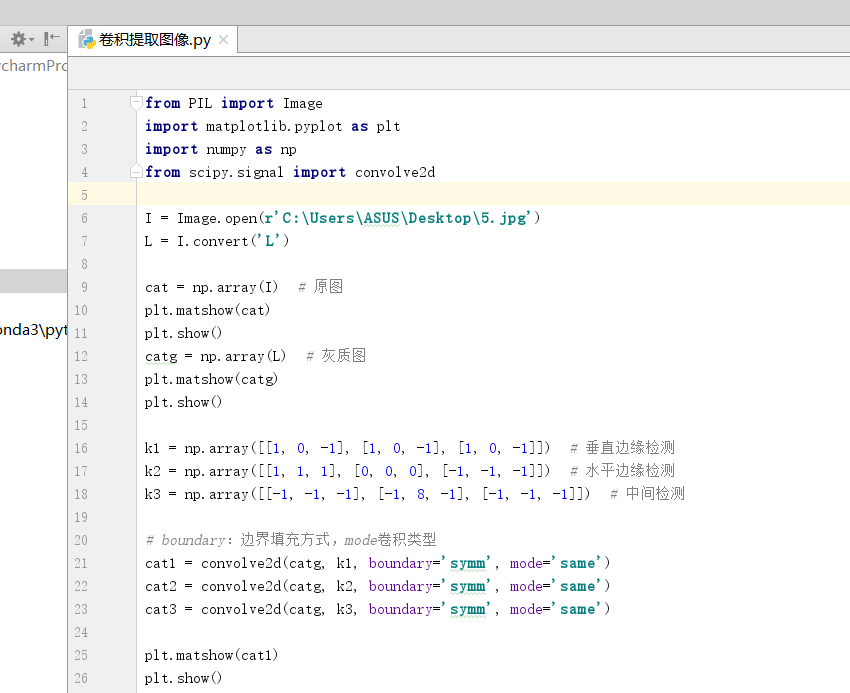Click variable 'k1' definition on line 16
This screenshot has height=693, width=850.
click(x=152, y=448)
